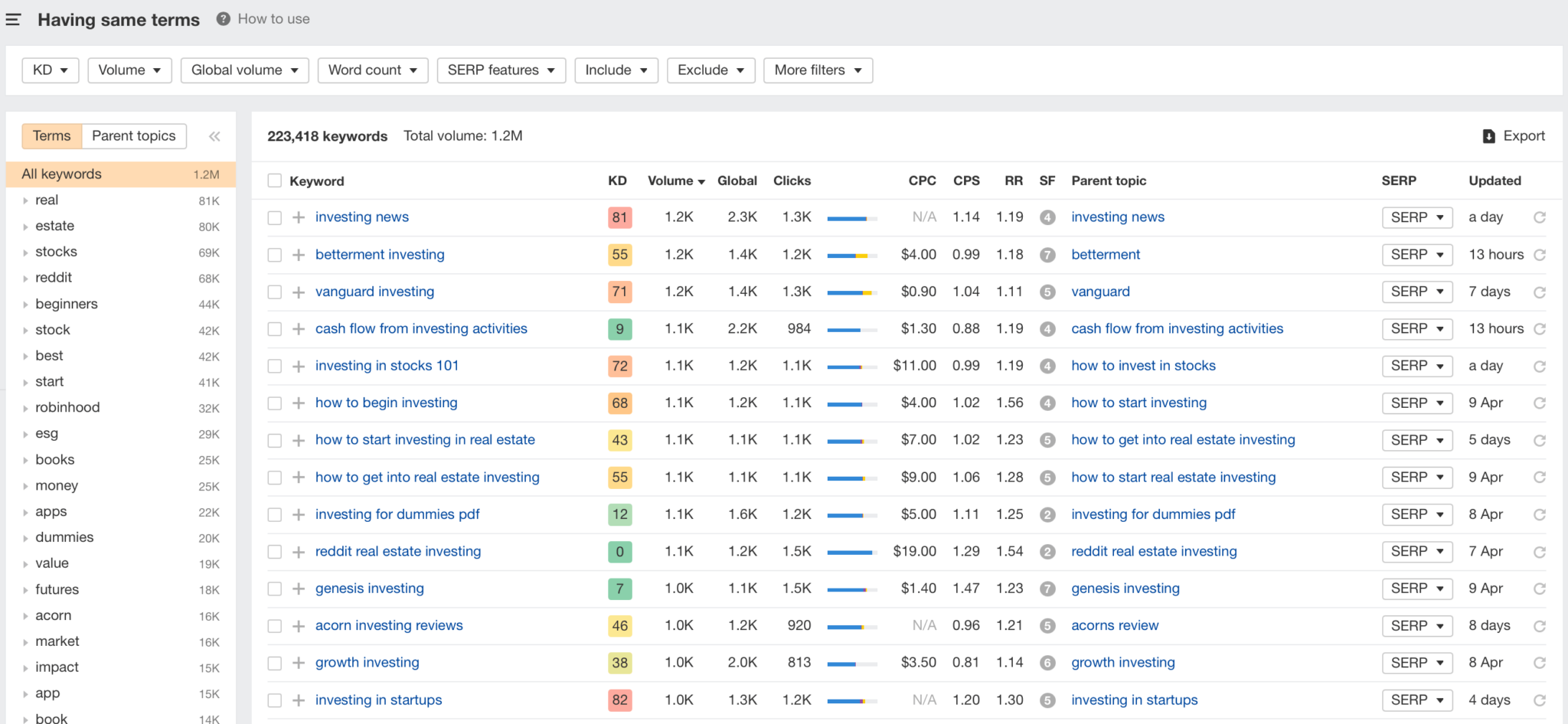The width and height of the screenshot is (1568, 724).
Task: Click the KD column header
Action: (x=617, y=181)
